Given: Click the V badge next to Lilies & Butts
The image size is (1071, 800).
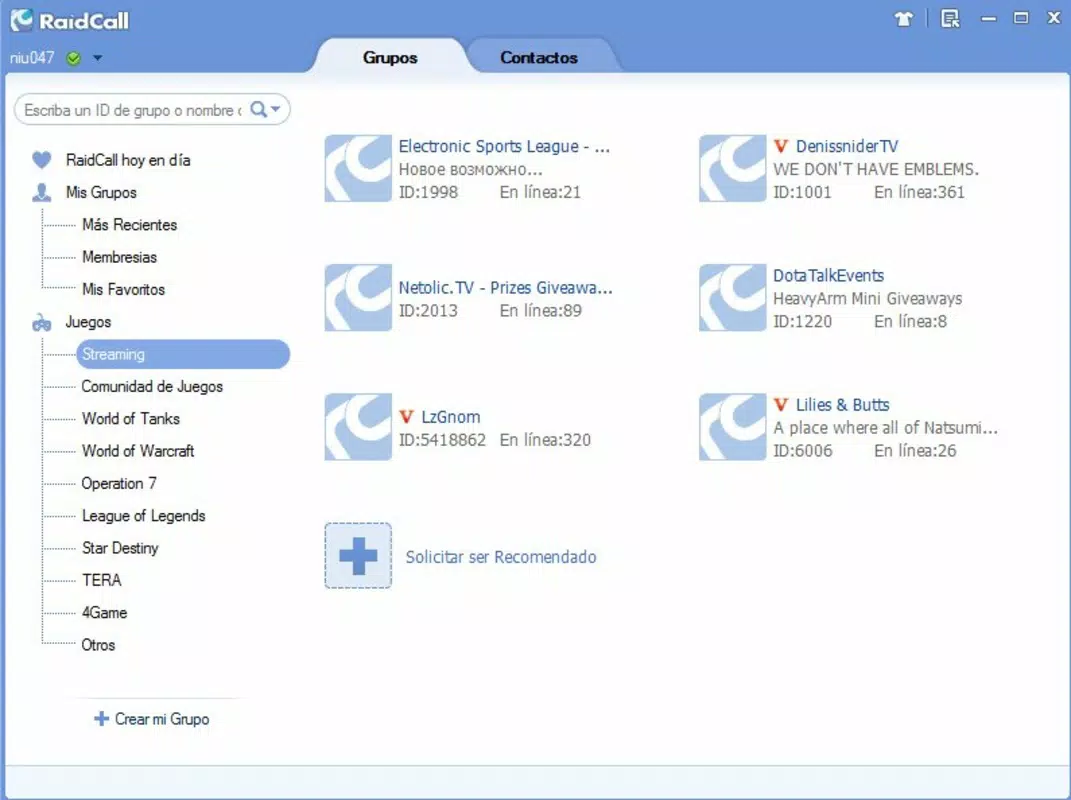Looking at the screenshot, I should point(781,404).
